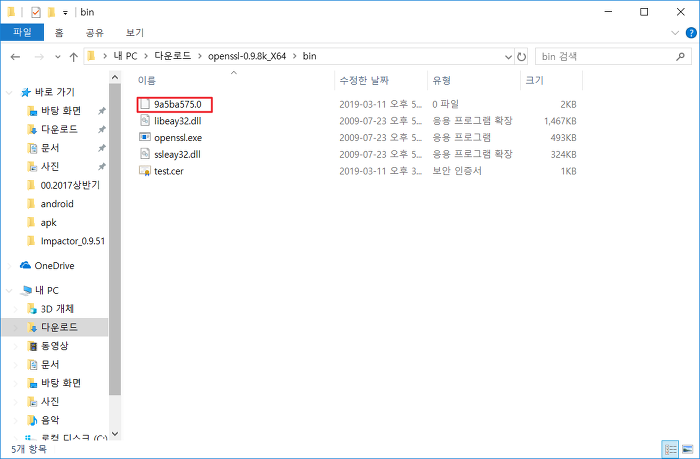Click the 내 PC breadcrumb
Viewport: 700px width, 459px height.
click(x=125, y=56)
